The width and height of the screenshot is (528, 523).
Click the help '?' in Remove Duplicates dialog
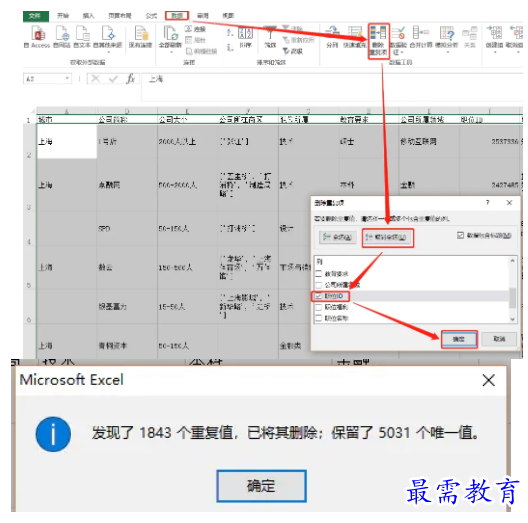[x=488, y=202]
